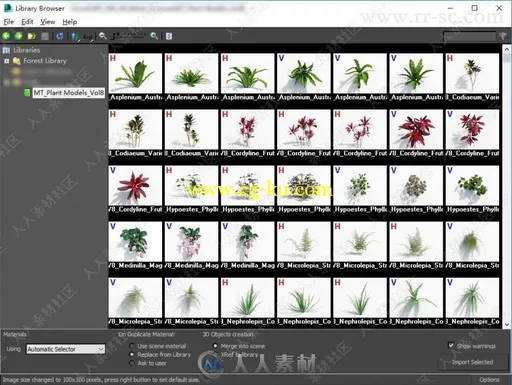Open the Edit menu
This screenshot has height=385, width=512.
(x=27, y=22)
